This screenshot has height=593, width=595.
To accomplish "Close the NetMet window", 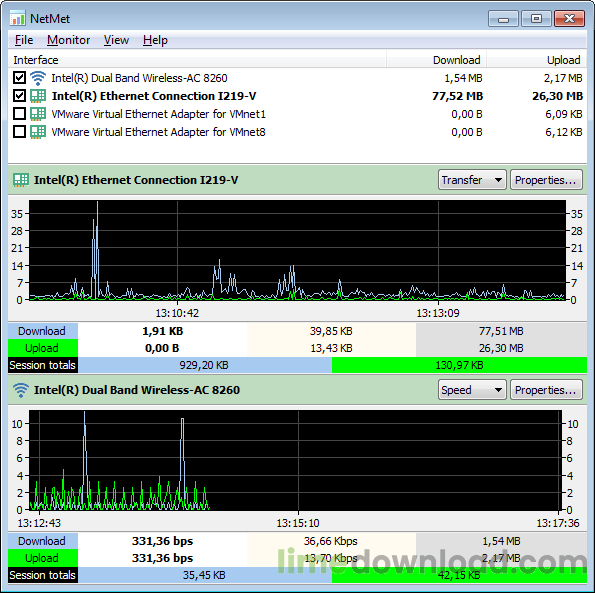I will [569, 19].
